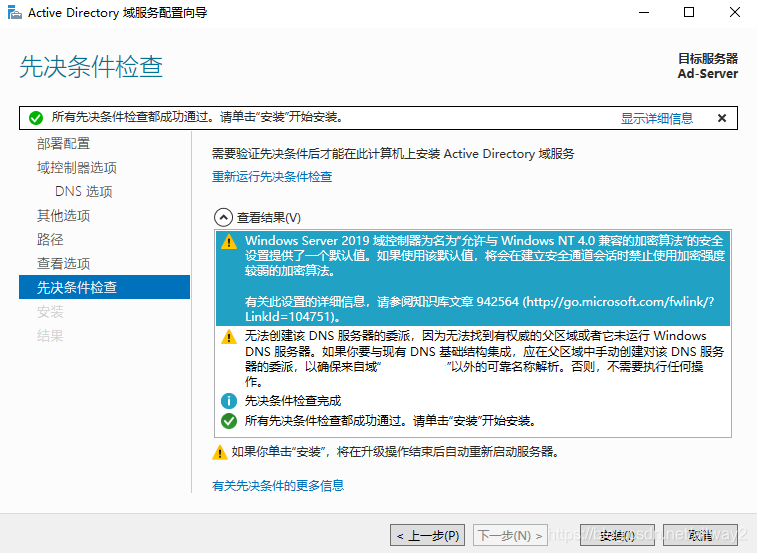Click 重新运行先决条件检查 link
Image resolution: width=757 pixels, height=553 pixels.
(x=272, y=177)
